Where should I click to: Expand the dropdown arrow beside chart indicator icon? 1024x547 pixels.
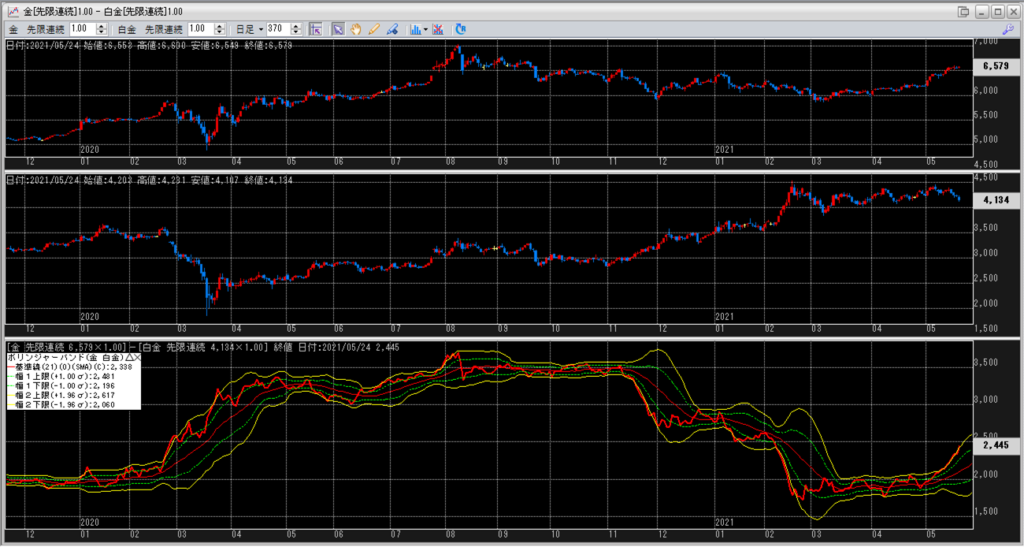tap(425, 29)
